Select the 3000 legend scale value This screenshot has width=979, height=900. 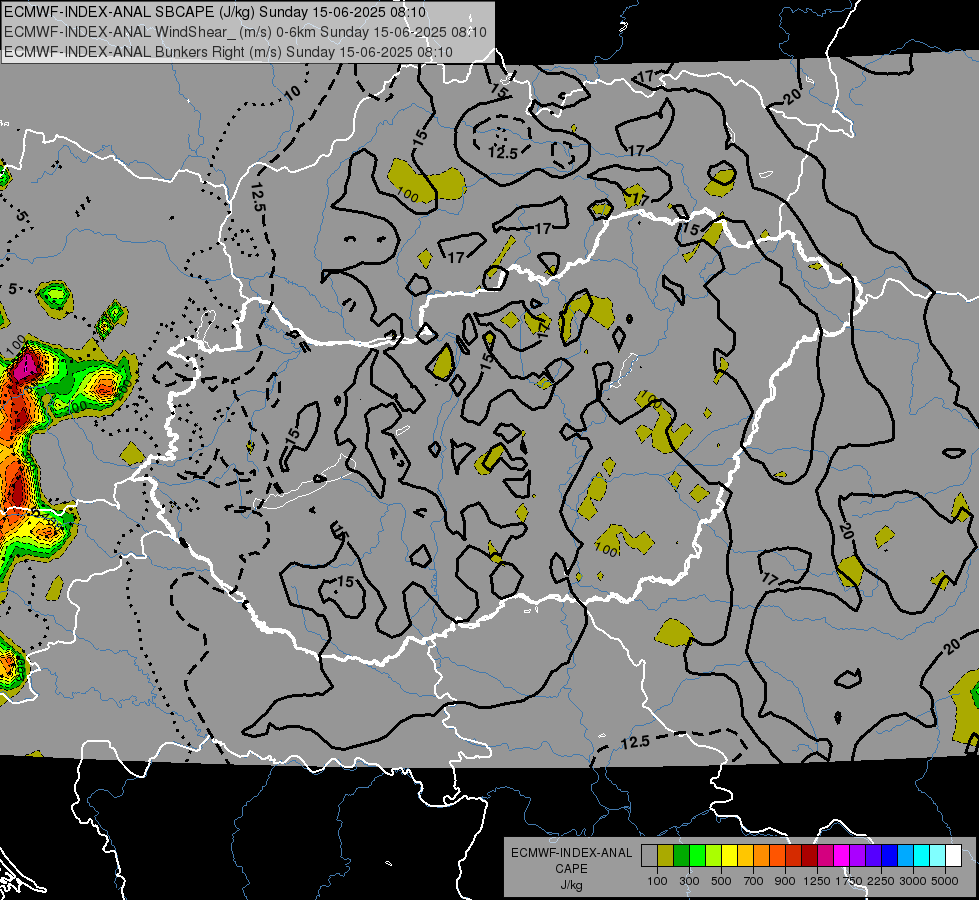coord(913,881)
